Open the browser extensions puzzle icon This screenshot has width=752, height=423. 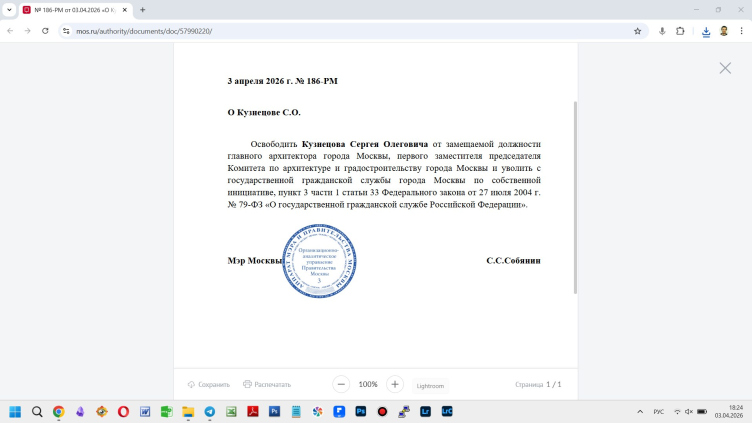click(x=681, y=31)
